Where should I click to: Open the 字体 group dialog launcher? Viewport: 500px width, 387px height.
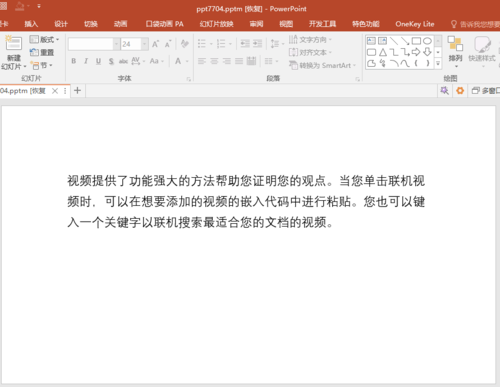189,79
